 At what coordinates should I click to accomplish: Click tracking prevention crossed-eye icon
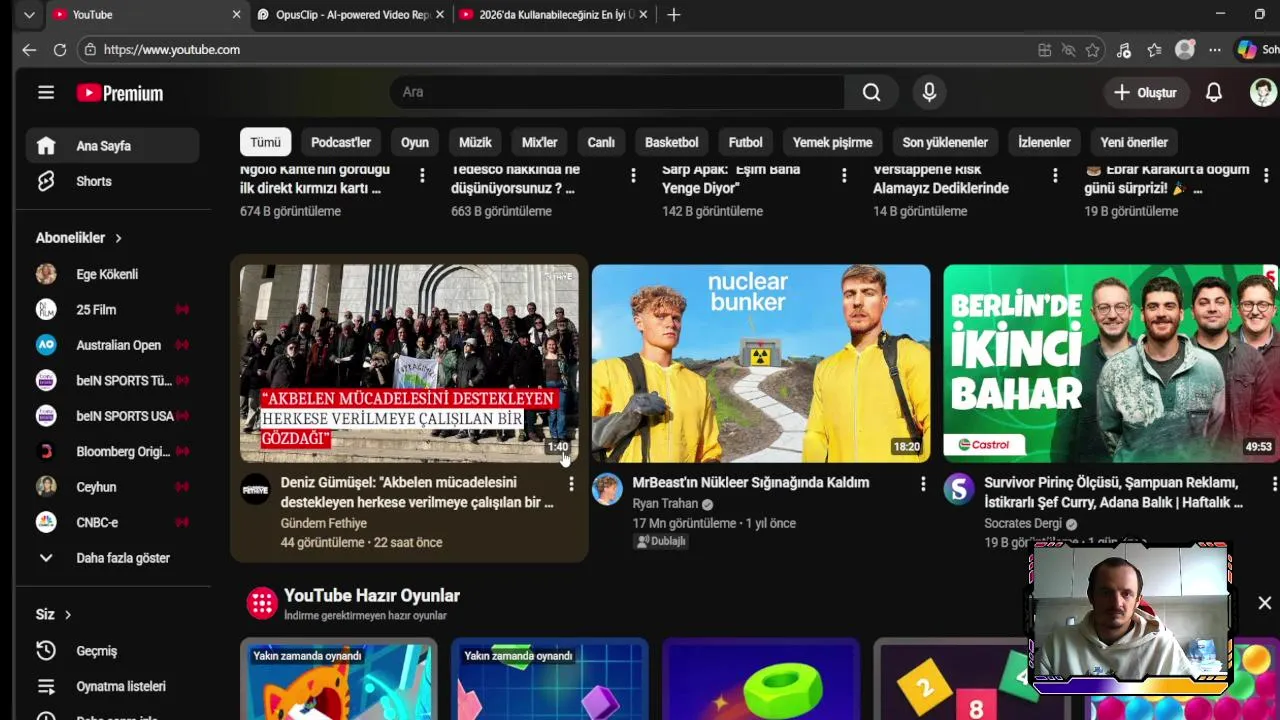tap(1068, 50)
